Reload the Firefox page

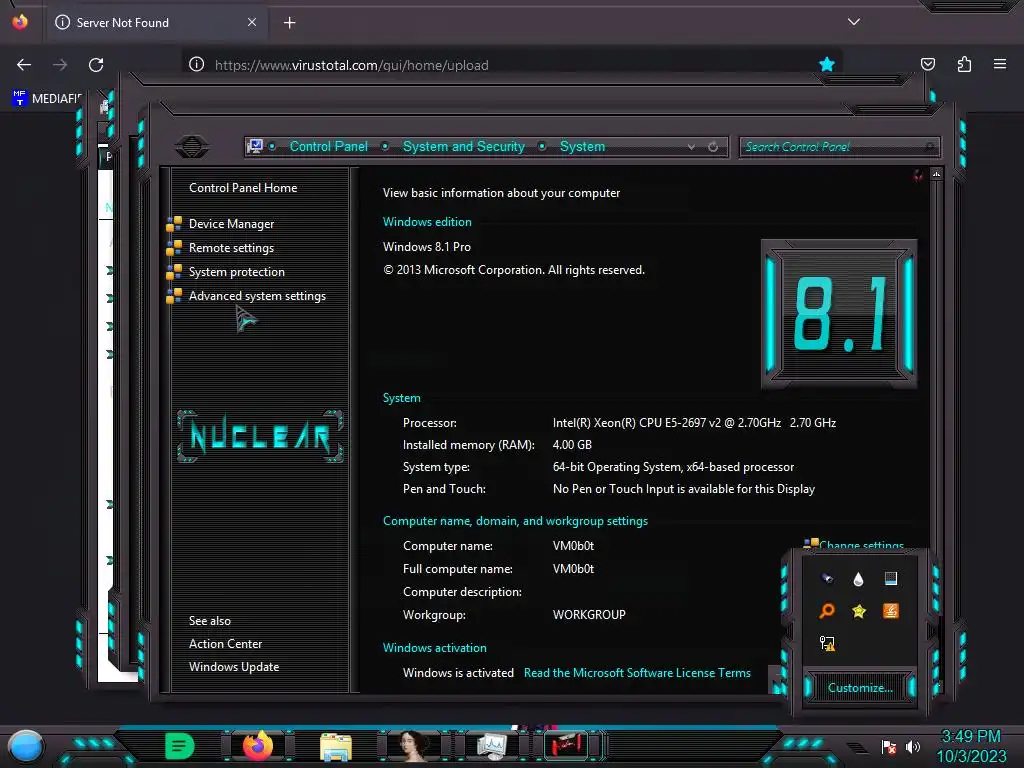click(x=96, y=65)
